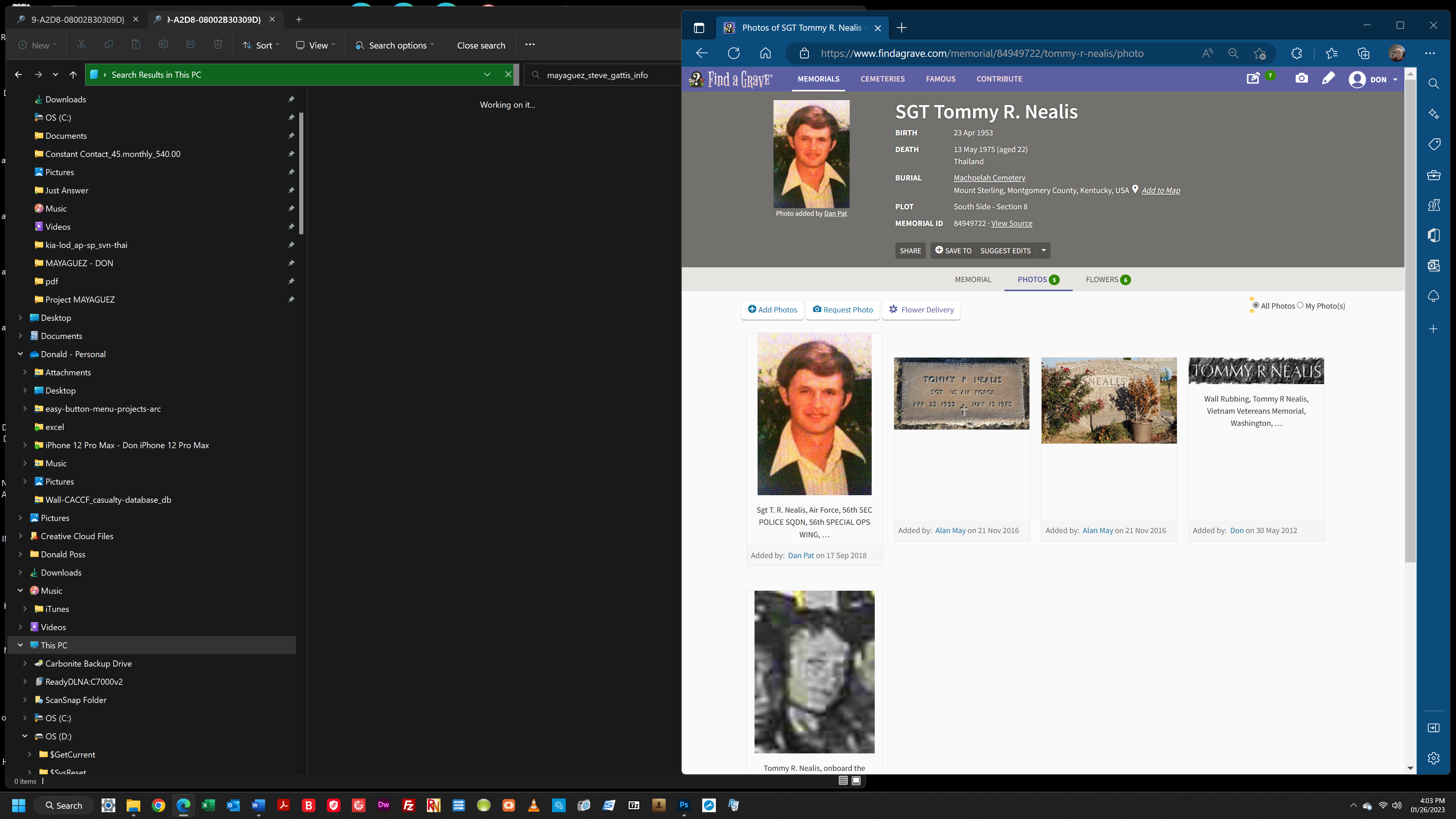Screen dimensions: 1456x819
Task: Click Find a Grave pencil edit icon
Action: pyautogui.click(x=1328, y=78)
